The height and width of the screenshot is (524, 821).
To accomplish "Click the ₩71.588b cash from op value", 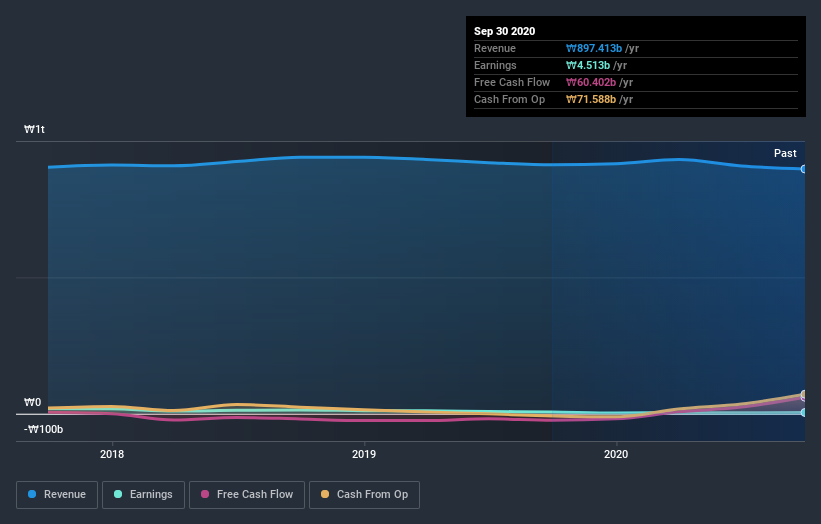I will 591,99.
